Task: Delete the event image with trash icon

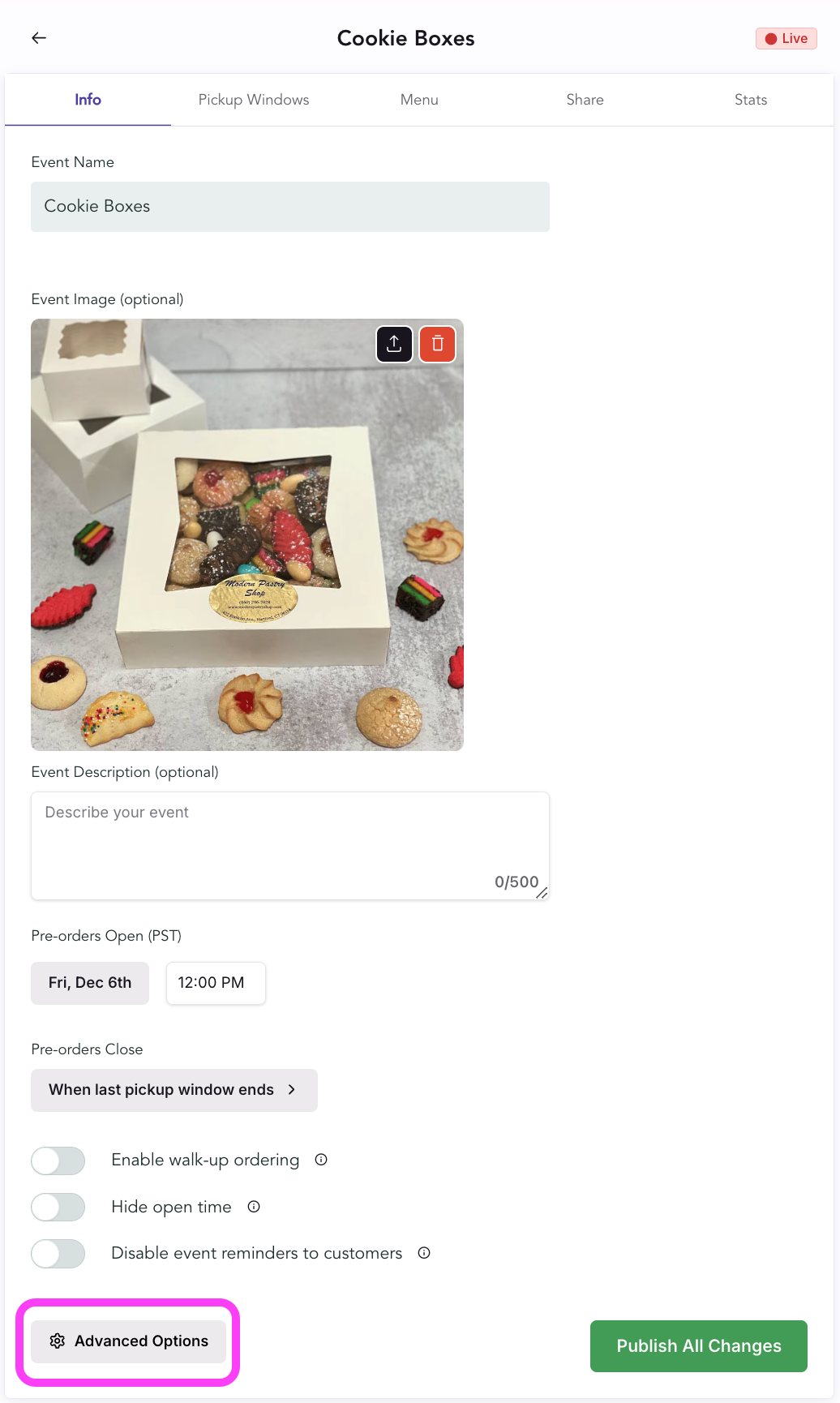Action: click(438, 344)
